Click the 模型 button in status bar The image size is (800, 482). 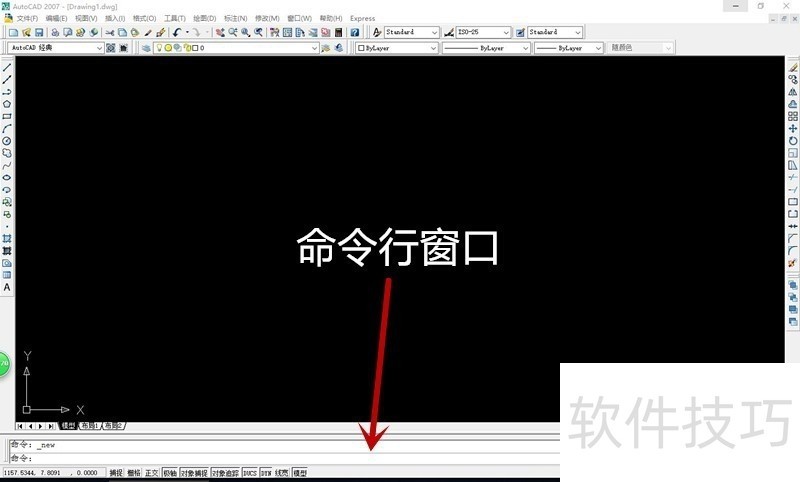coord(300,473)
